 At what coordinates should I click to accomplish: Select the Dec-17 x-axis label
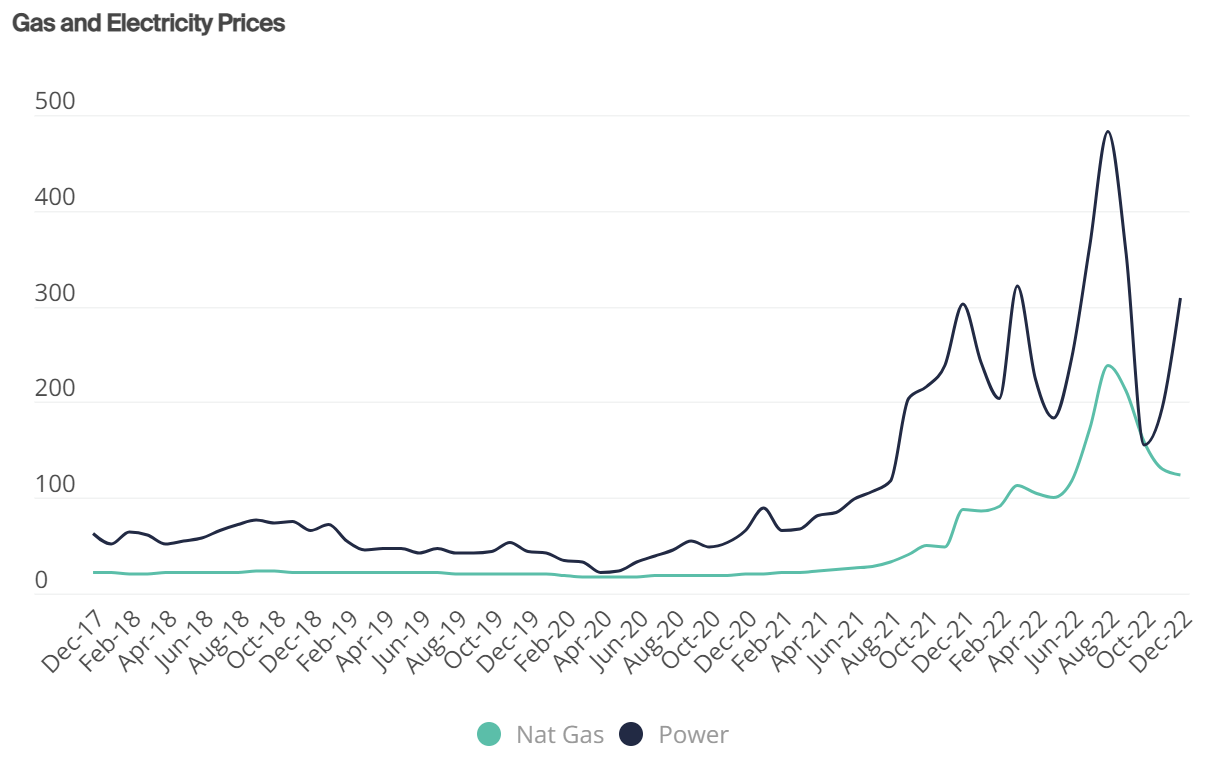72,635
